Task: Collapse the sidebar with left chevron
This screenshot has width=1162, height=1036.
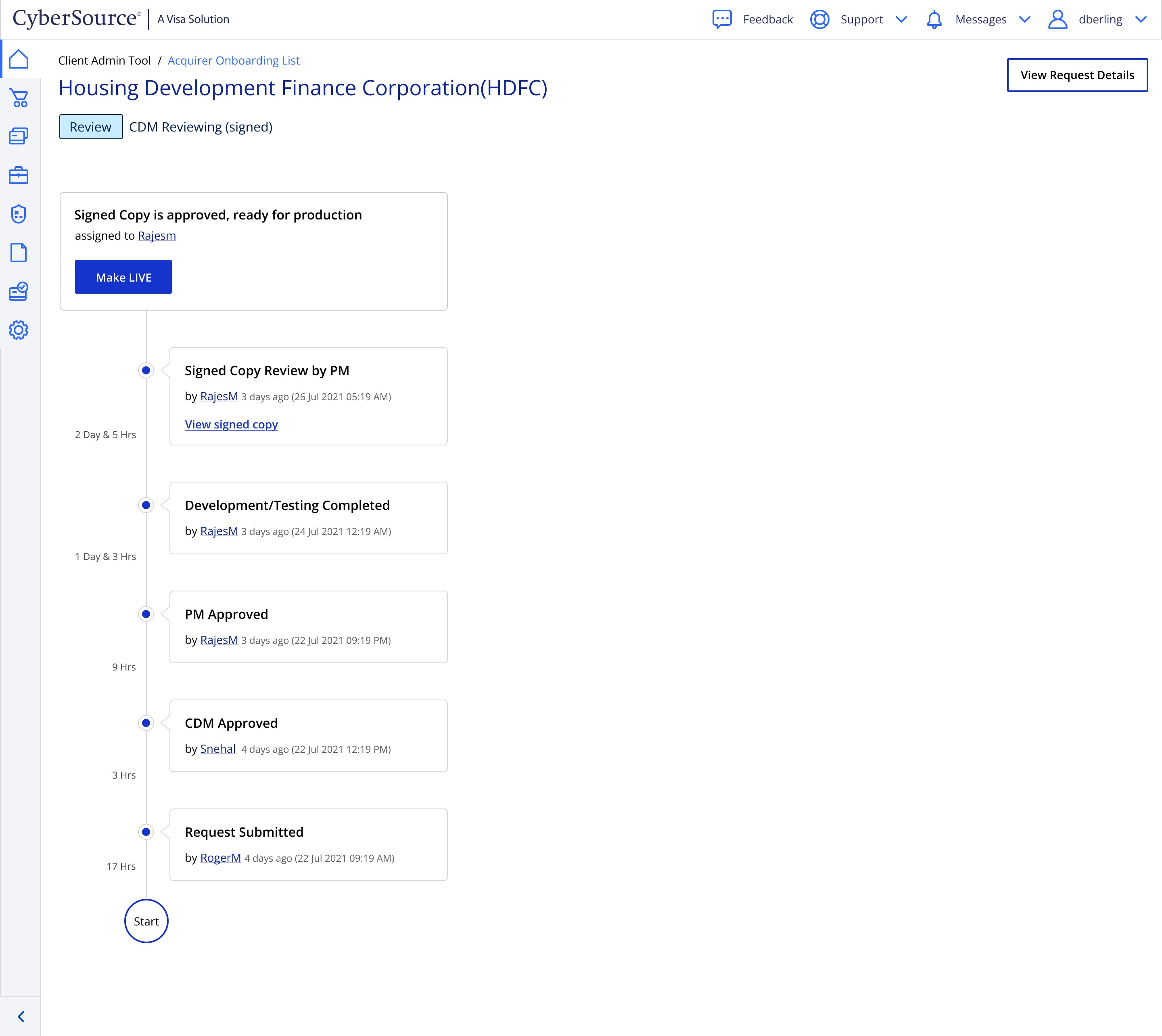Action: 21,1017
